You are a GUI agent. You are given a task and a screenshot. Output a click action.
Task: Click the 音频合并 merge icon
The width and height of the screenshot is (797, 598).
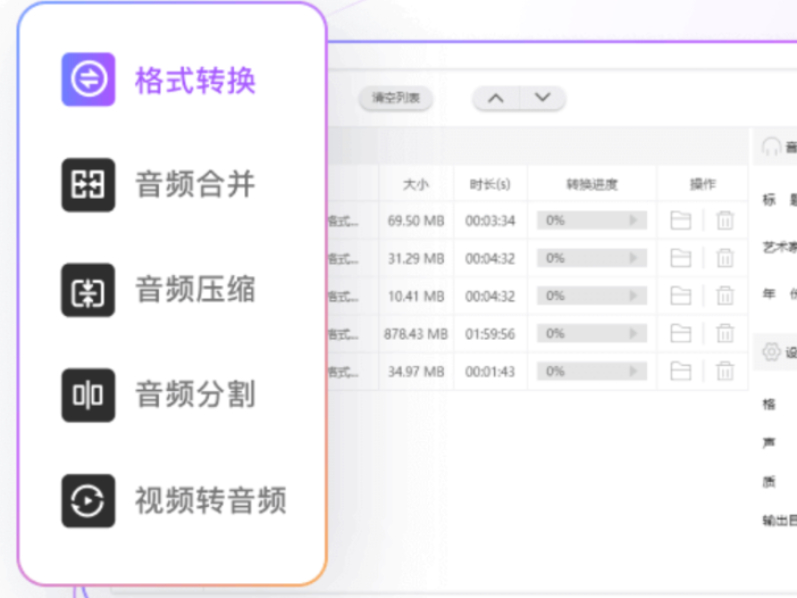(88, 185)
